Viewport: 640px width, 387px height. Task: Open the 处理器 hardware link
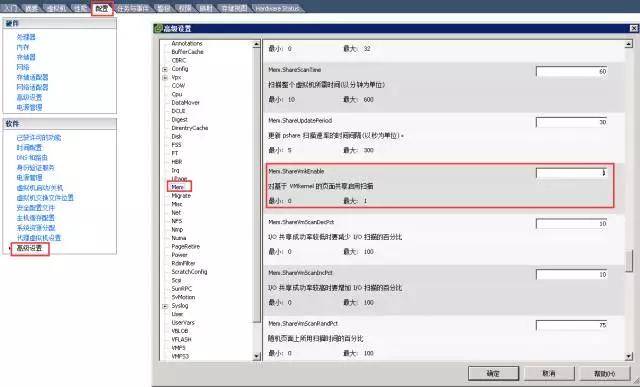26,37
